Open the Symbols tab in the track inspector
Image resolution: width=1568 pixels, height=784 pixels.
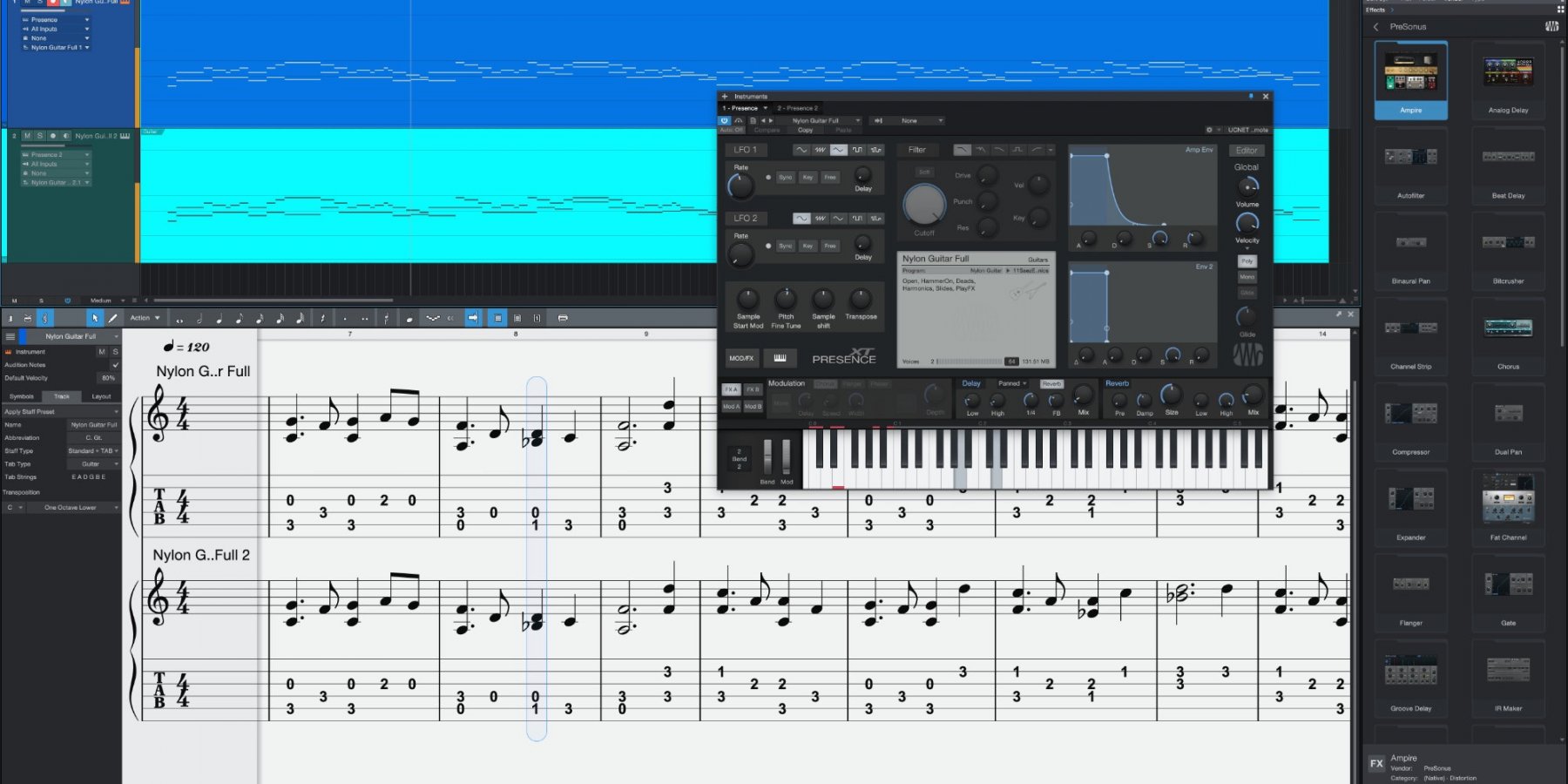22,396
